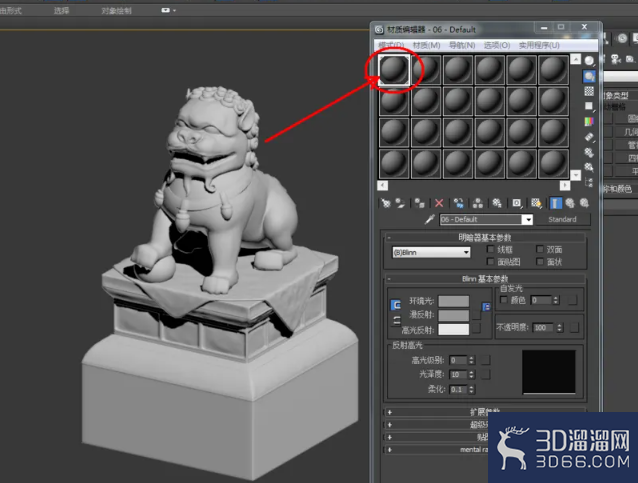Pick material from object with eyedropper
This screenshot has height=483, width=638.
430,219
